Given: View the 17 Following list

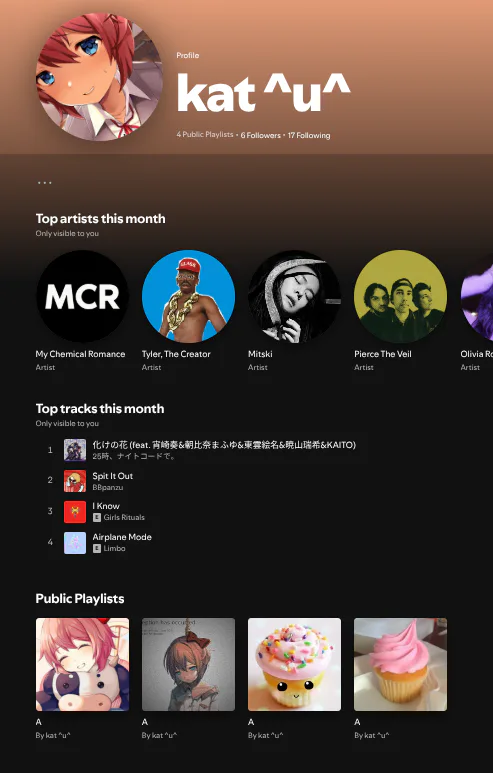Looking at the screenshot, I should [309, 135].
